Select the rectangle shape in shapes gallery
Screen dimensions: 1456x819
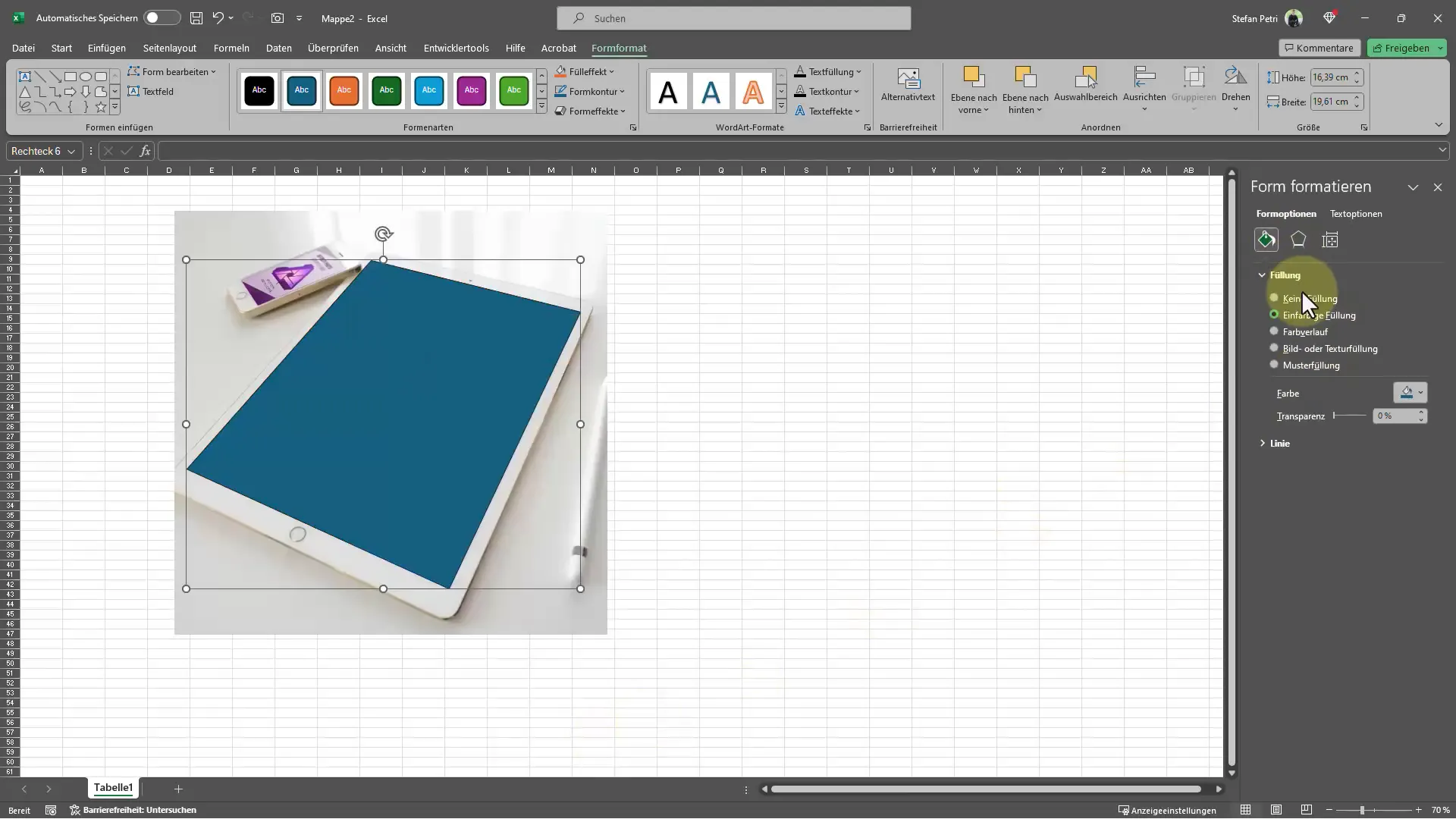70,77
